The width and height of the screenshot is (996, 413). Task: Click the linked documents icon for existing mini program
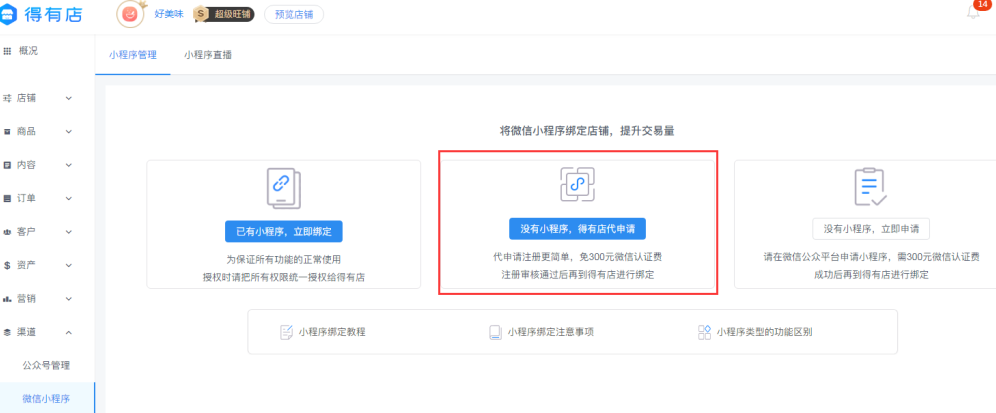pyautogui.click(x=283, y=185)
